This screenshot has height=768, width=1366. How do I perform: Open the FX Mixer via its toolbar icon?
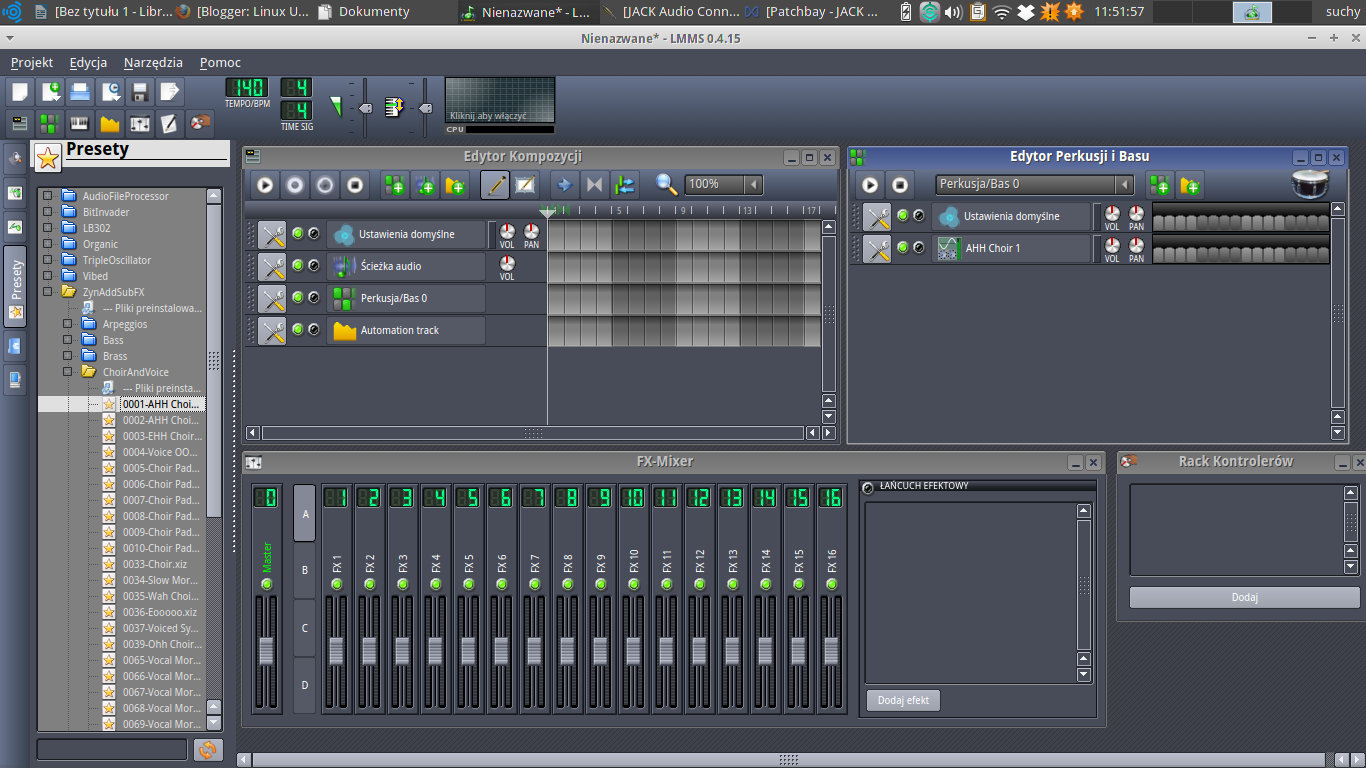pos(140,123)
